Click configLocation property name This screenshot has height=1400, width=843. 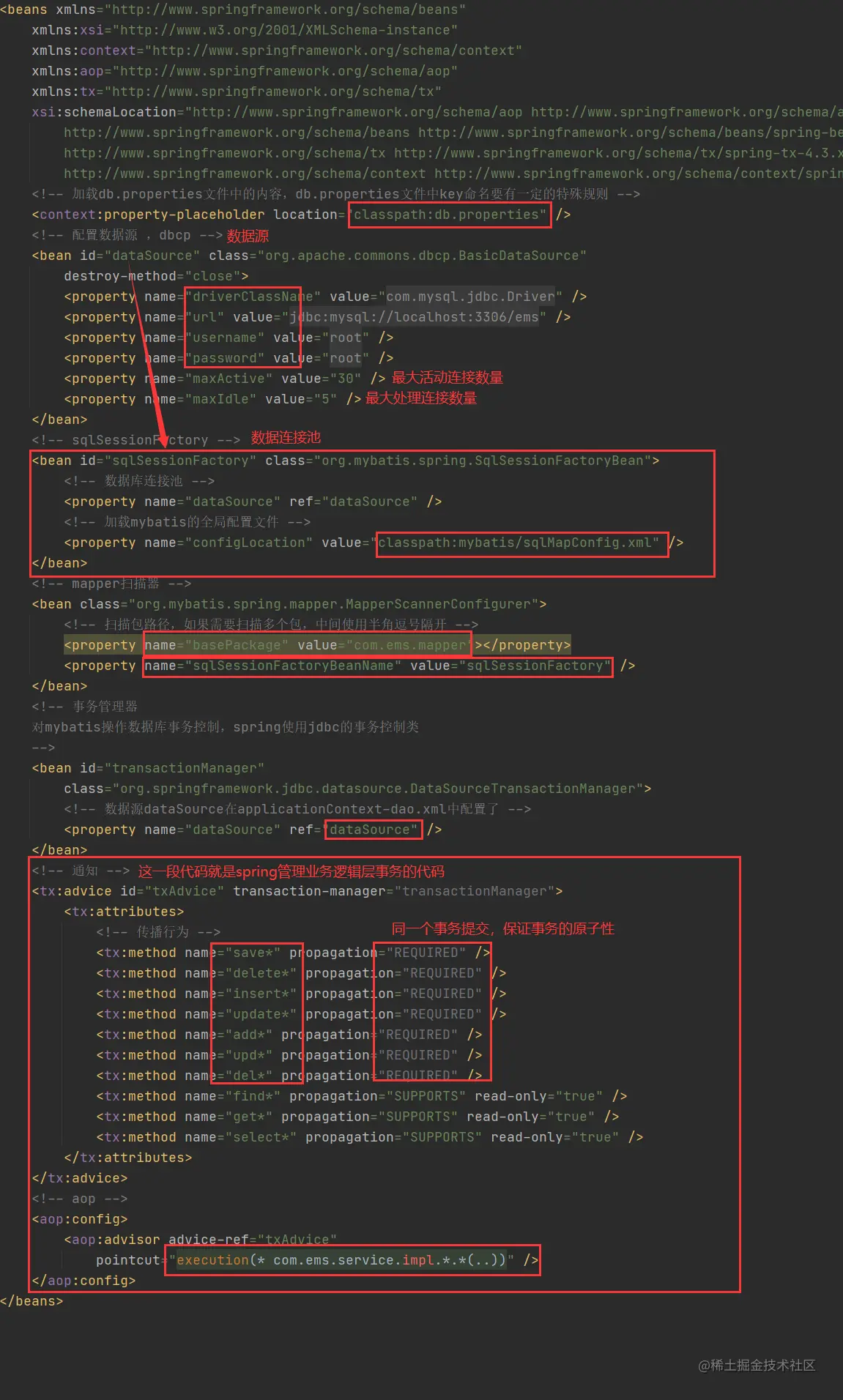pos(249,543)
